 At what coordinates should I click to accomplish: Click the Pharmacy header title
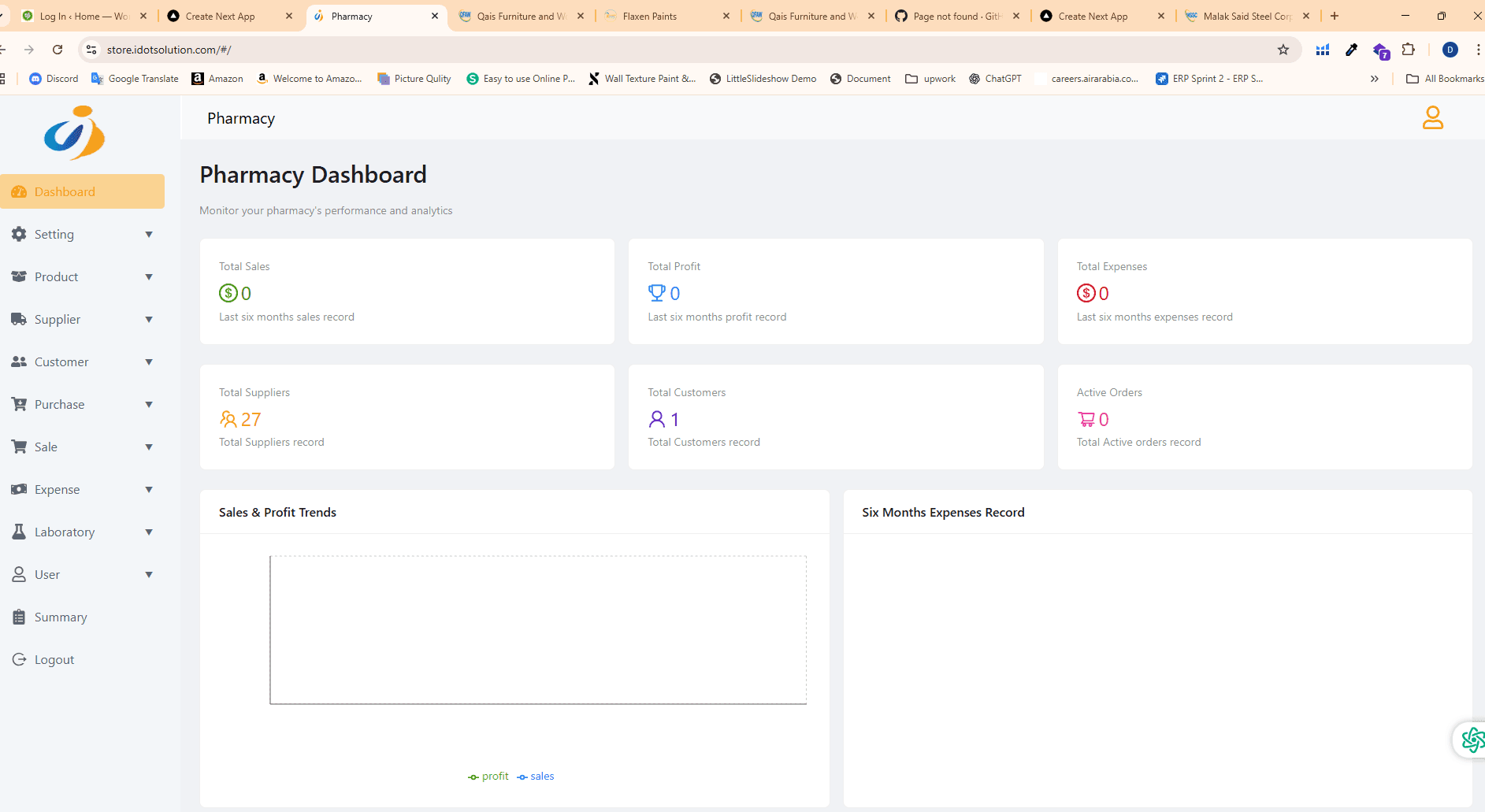pos(241,118)
